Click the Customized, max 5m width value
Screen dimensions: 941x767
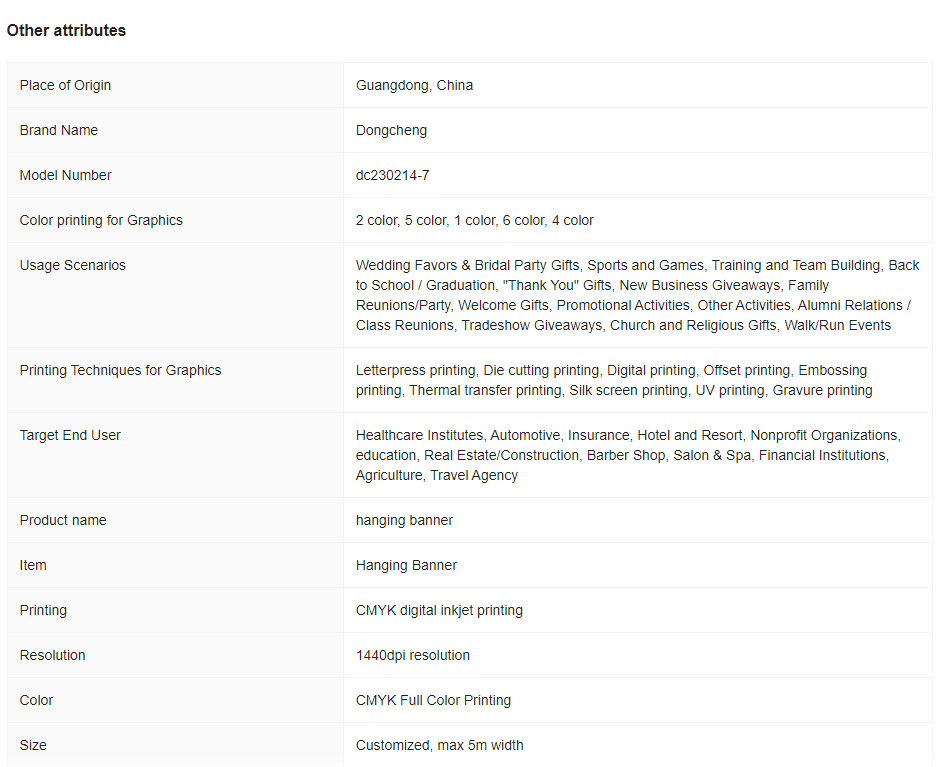pos(439,745)
